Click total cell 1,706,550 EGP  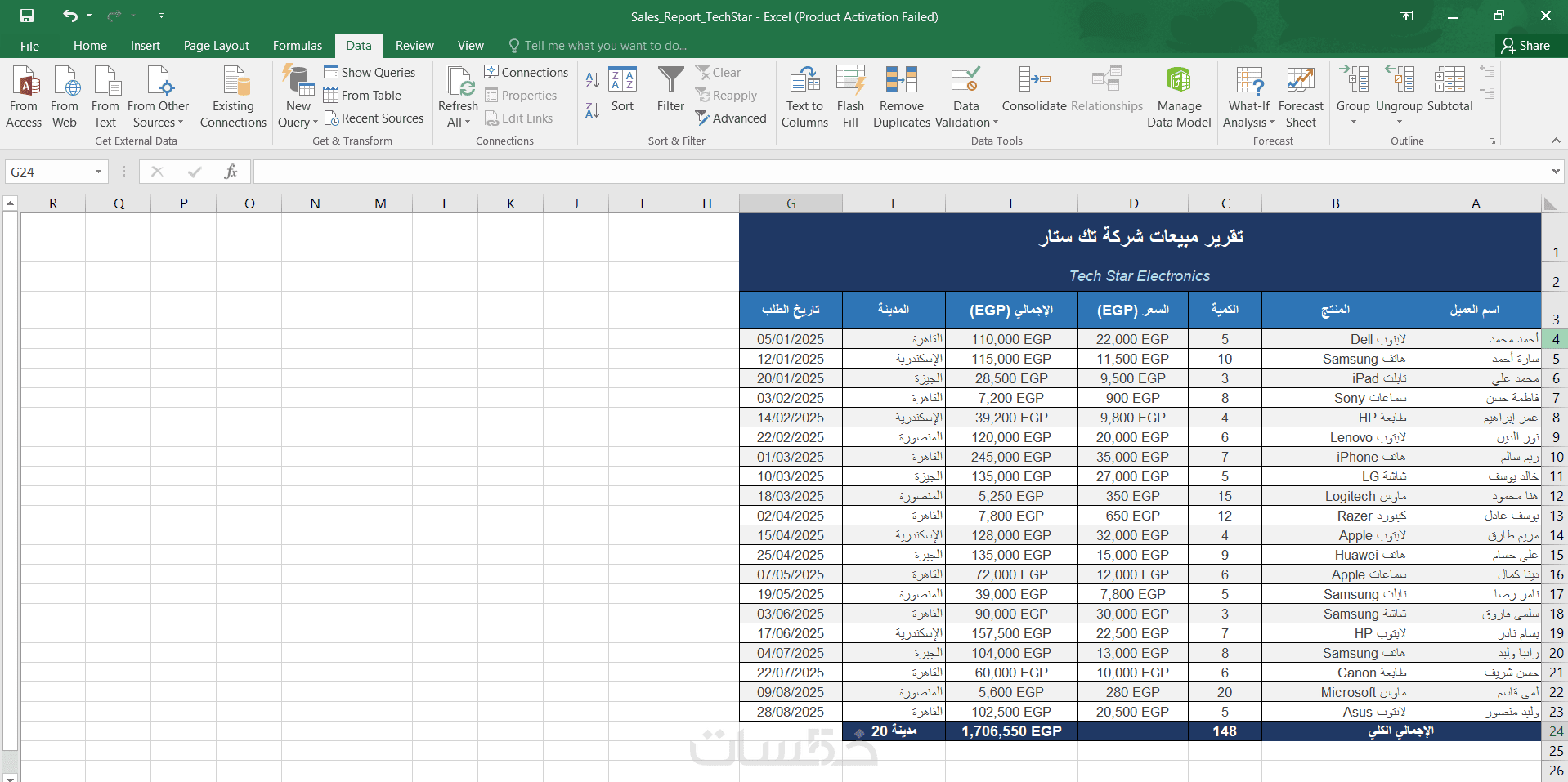(x=1011, y=731)
